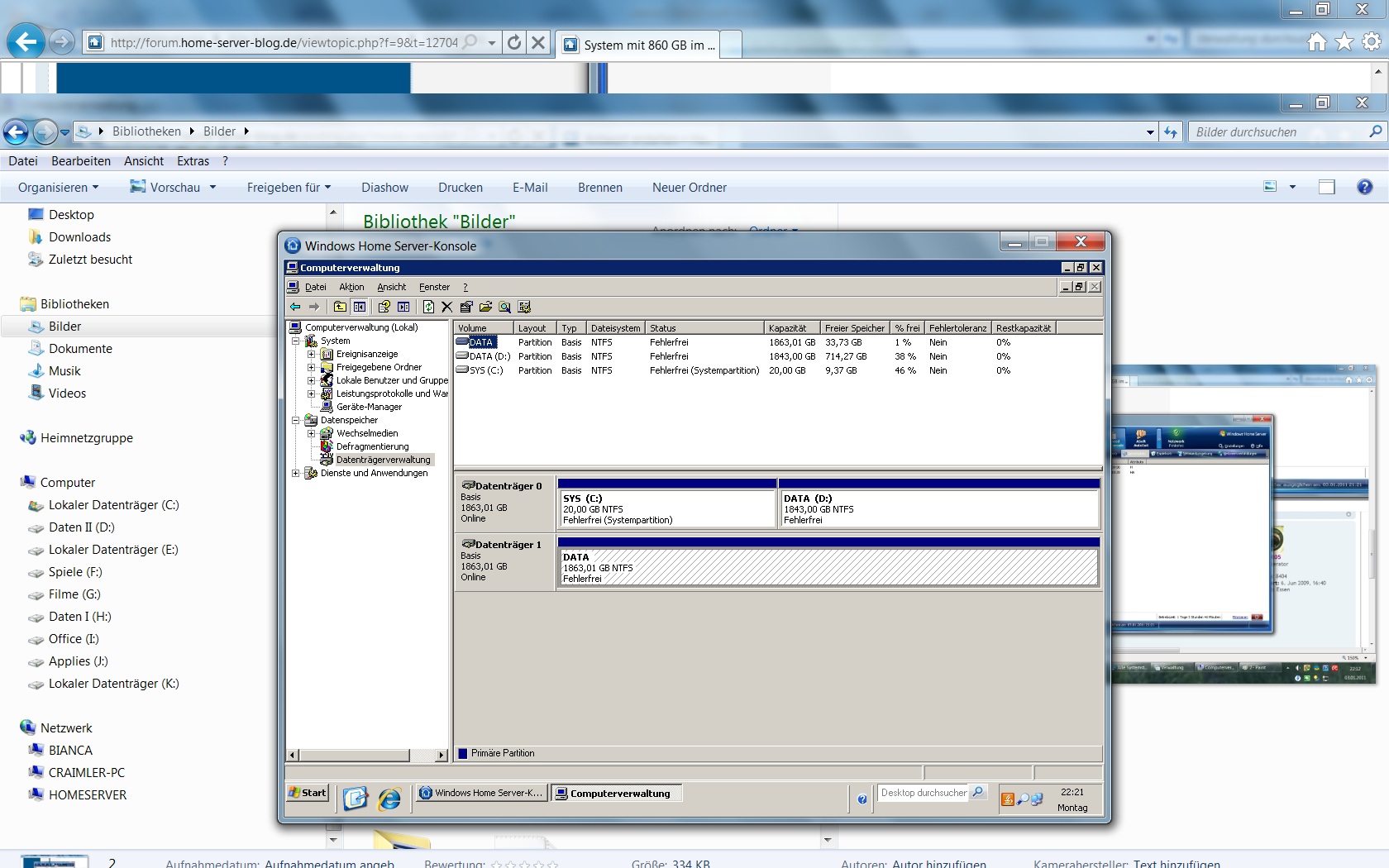Image resolution: width=1389 pixels, height=868 pixels.
Task: Click Internet Explorer icon in remote taskbar
Action: pyautogui.click(x=389, y=798)
